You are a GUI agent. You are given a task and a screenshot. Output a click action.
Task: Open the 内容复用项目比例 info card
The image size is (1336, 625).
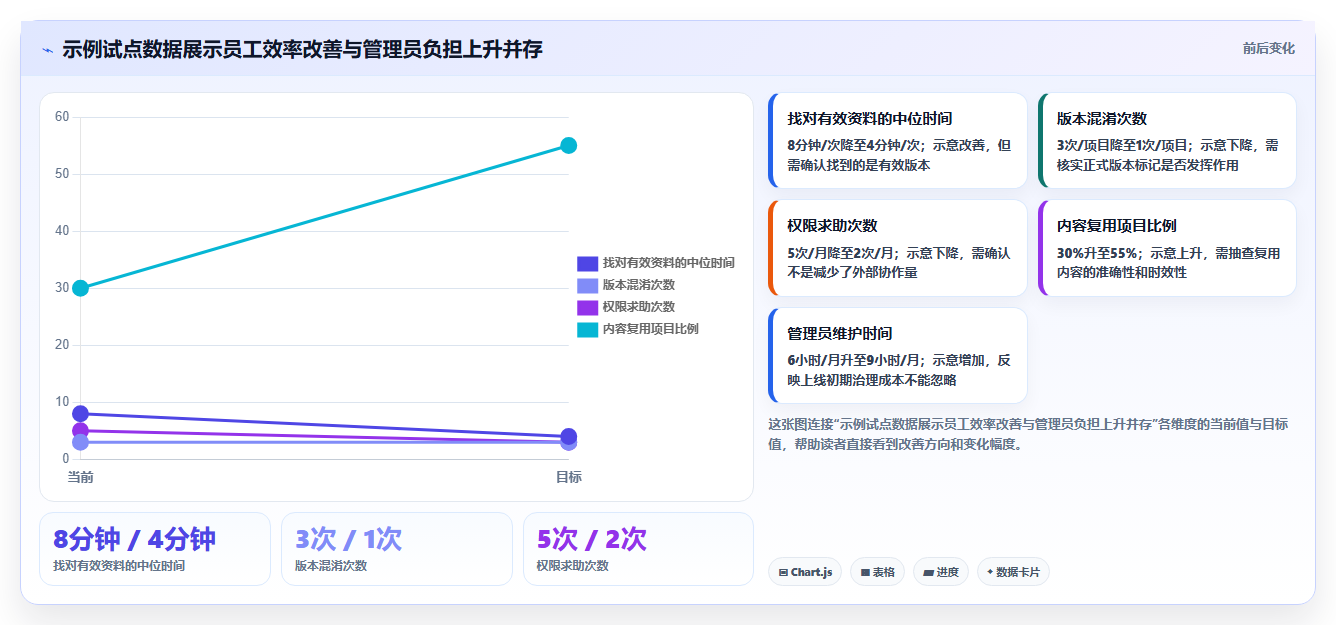tap(1167, 248)
